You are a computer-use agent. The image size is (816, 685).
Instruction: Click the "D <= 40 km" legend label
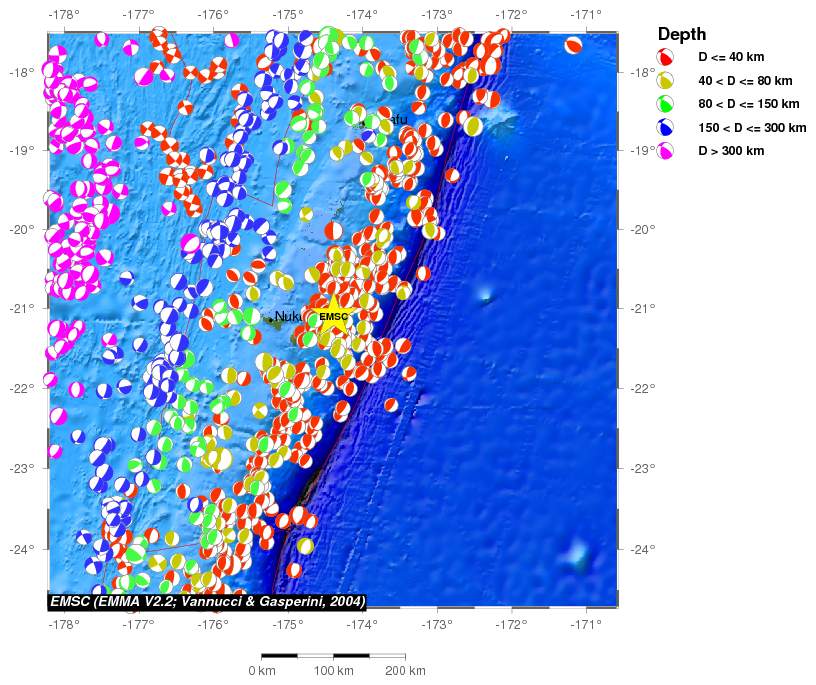(731, 57)
